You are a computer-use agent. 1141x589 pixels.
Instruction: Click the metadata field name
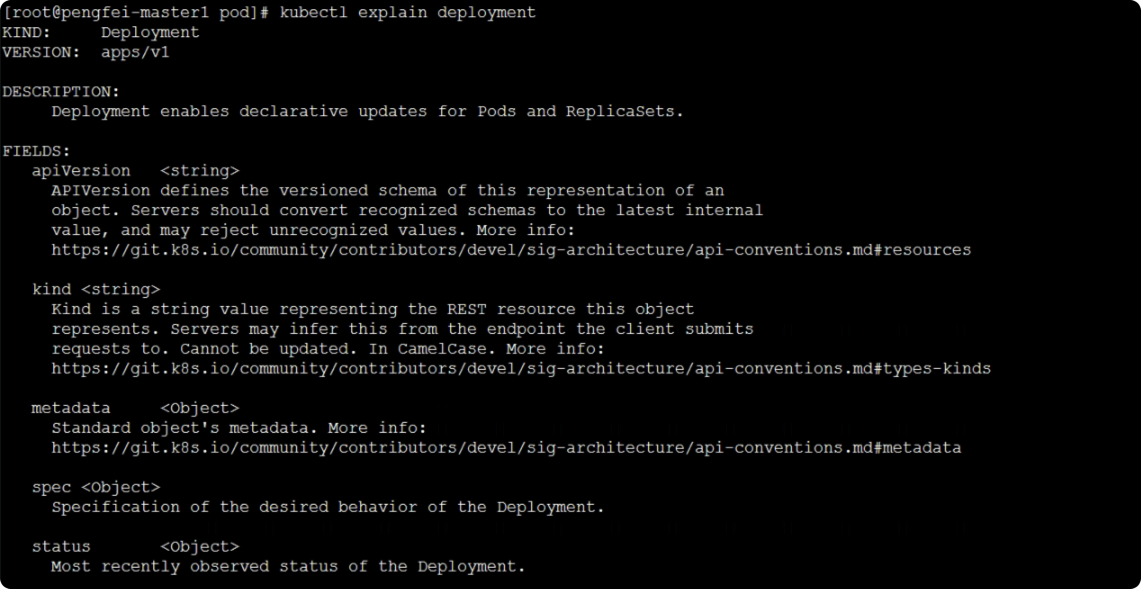click(71, 408)
